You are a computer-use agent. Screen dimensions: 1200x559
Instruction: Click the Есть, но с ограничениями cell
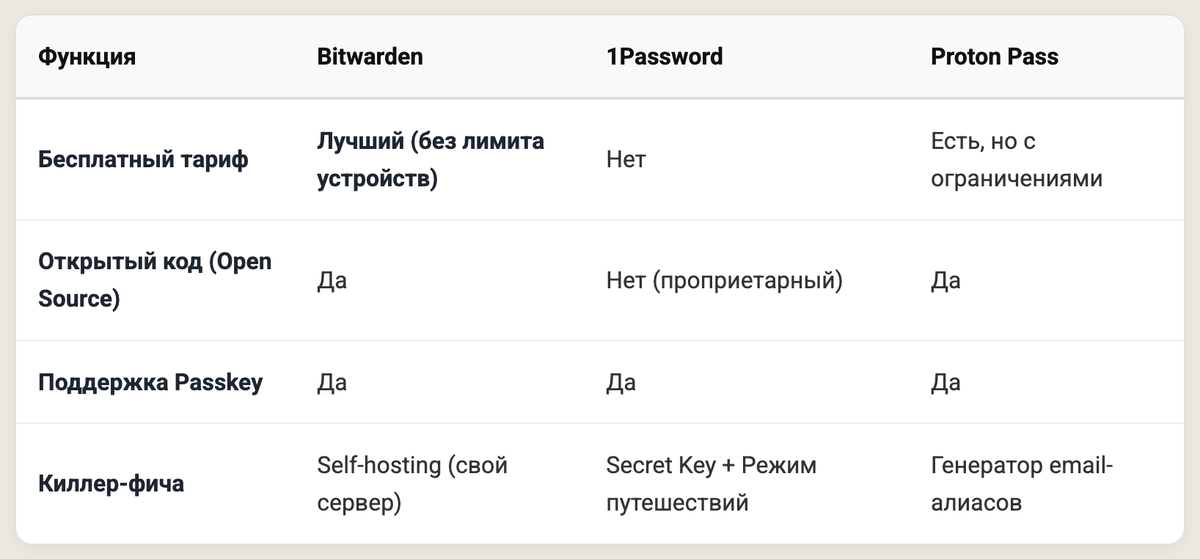coord(1016,160)
